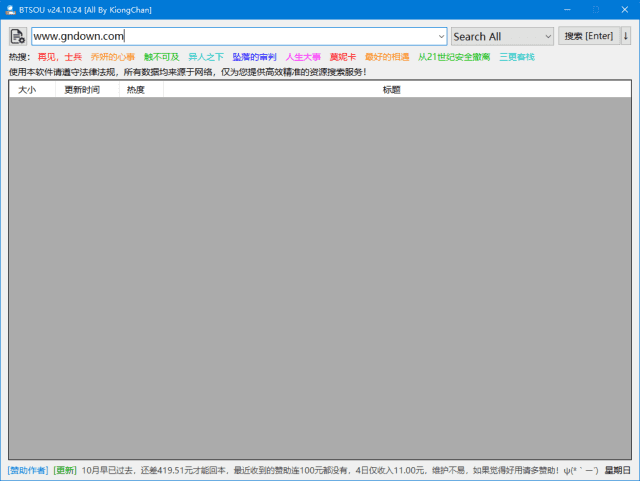Viewport: 640px width, 481px height.
Task: Choose hot search 异人之下
Action: 206,57
